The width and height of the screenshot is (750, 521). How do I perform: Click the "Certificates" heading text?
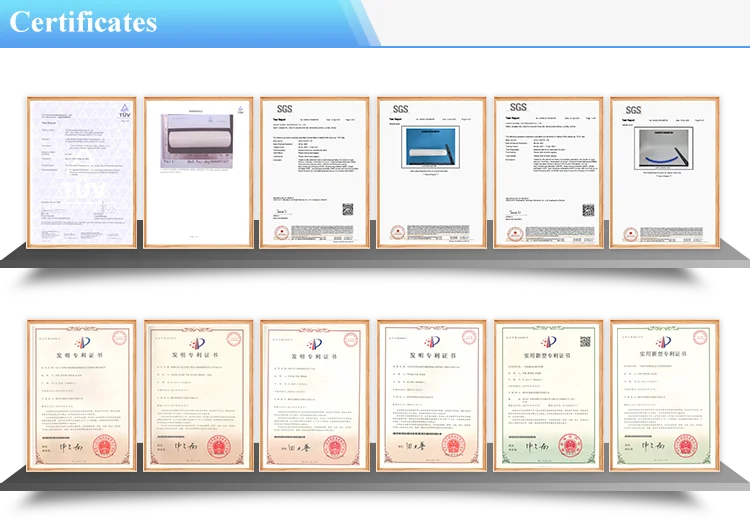(x=83, y=22)
